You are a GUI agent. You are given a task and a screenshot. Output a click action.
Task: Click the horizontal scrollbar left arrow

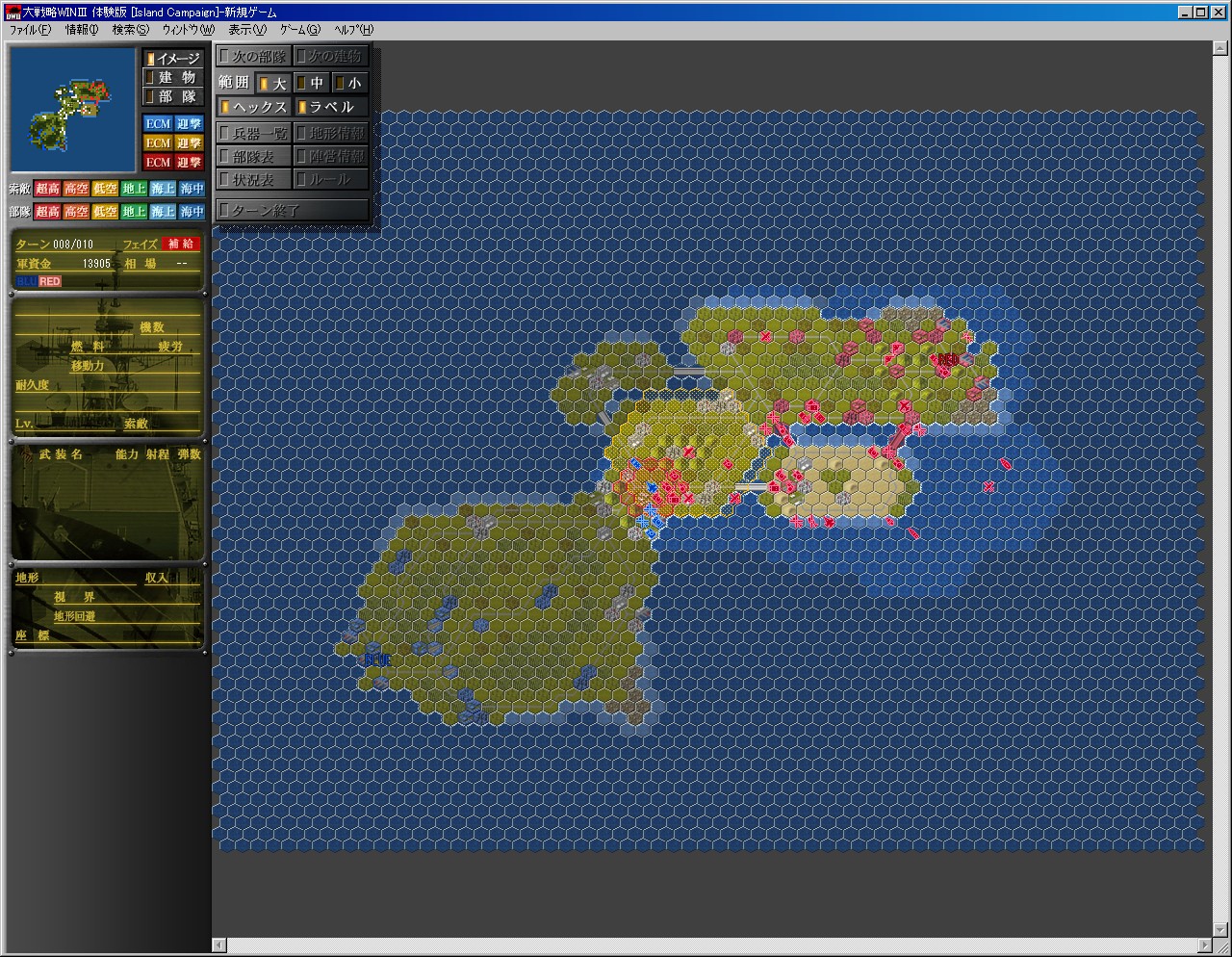coord(219,944)
